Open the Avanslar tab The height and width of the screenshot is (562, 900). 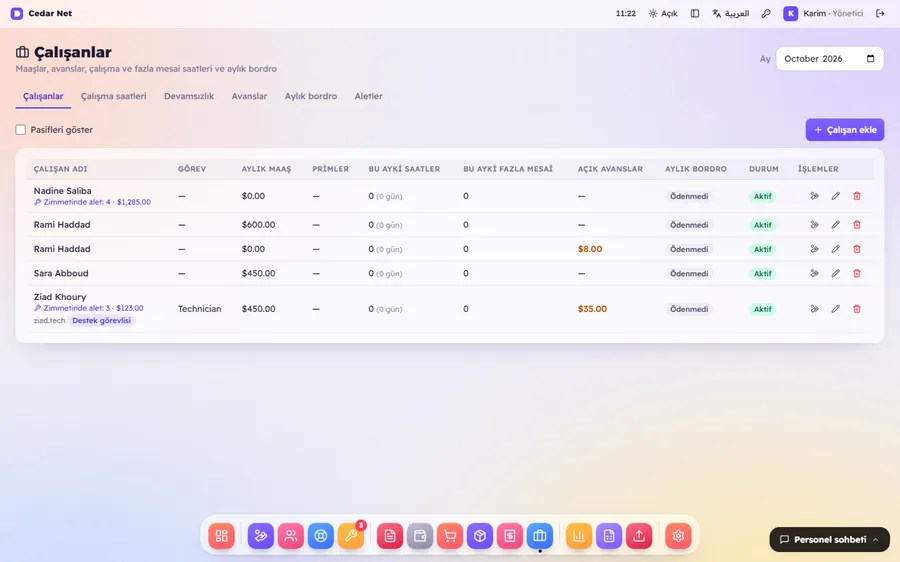coord(249,96)
